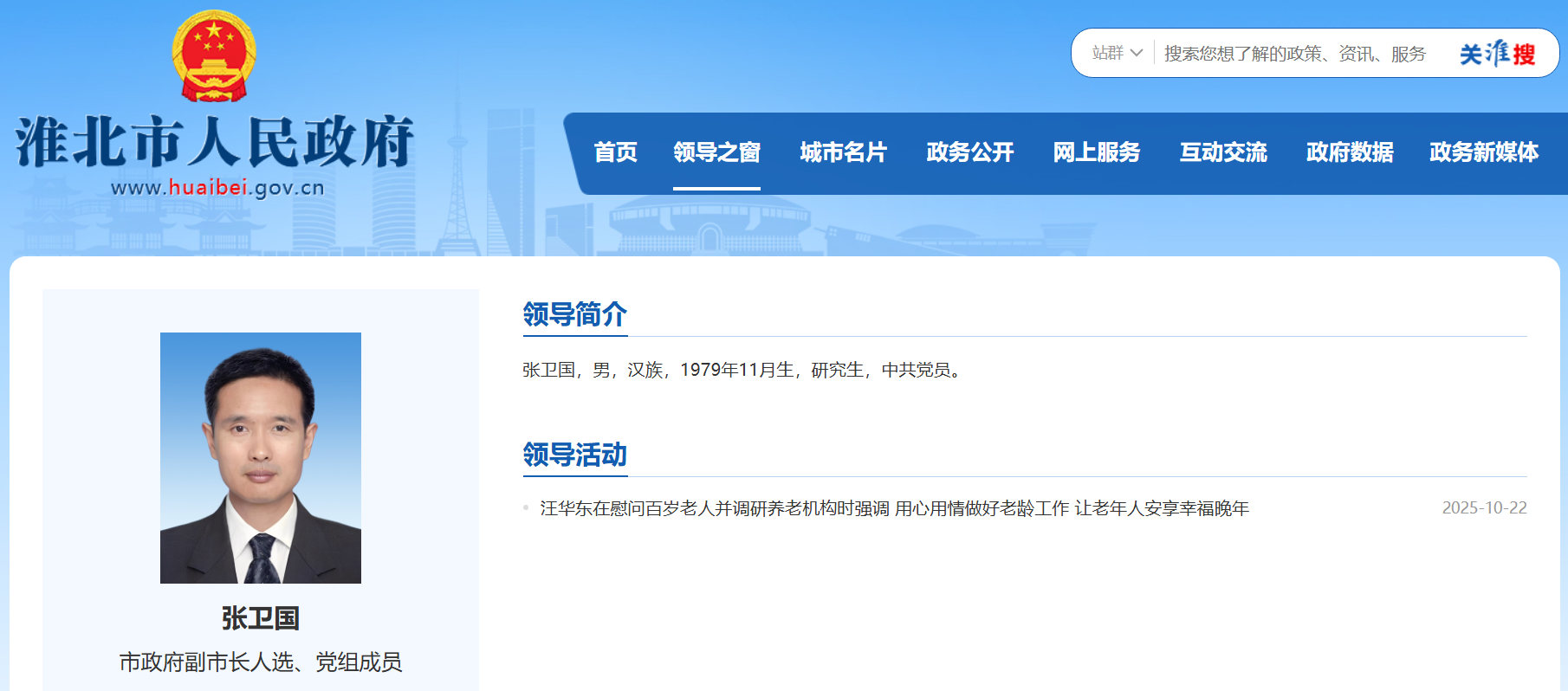
Task: Click the title 市政府副市长人选、党组成员
Action: [x=261, y=662]
